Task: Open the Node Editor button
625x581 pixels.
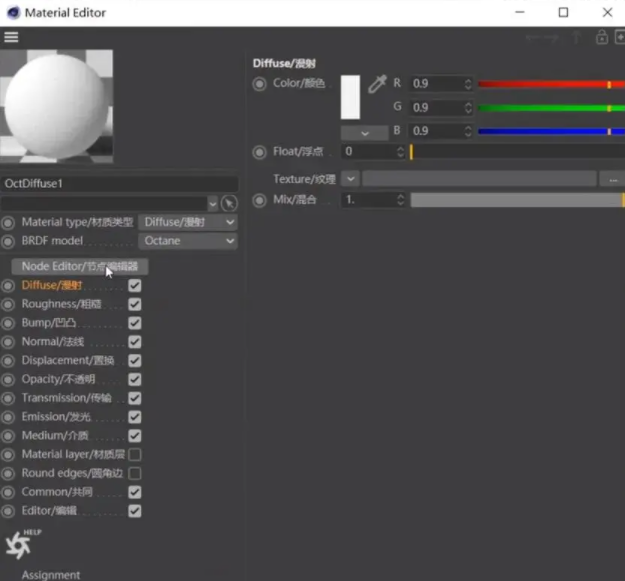Action: [x=80, y=266]
